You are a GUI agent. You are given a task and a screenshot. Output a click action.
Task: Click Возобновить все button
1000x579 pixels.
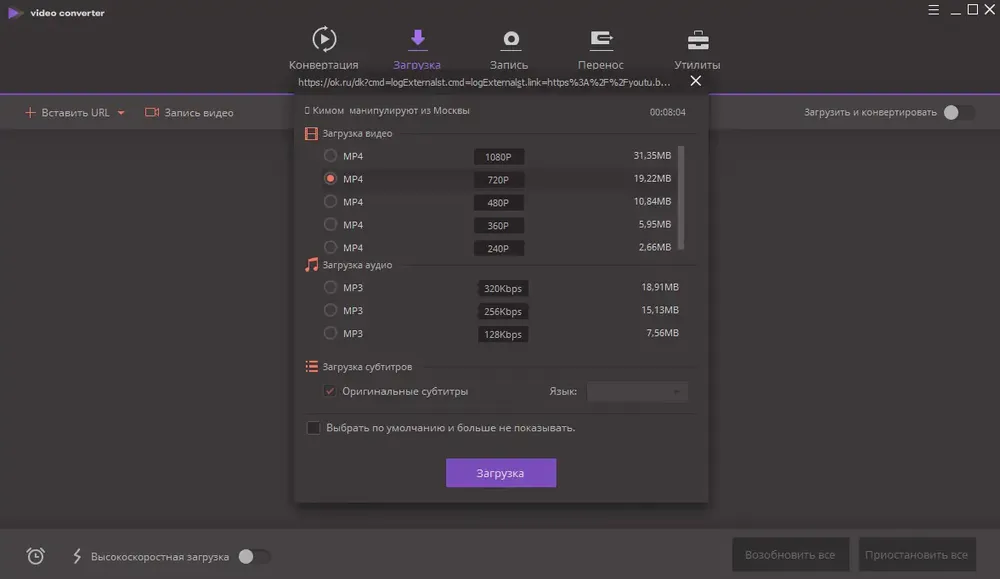click(x=790, y=555)
